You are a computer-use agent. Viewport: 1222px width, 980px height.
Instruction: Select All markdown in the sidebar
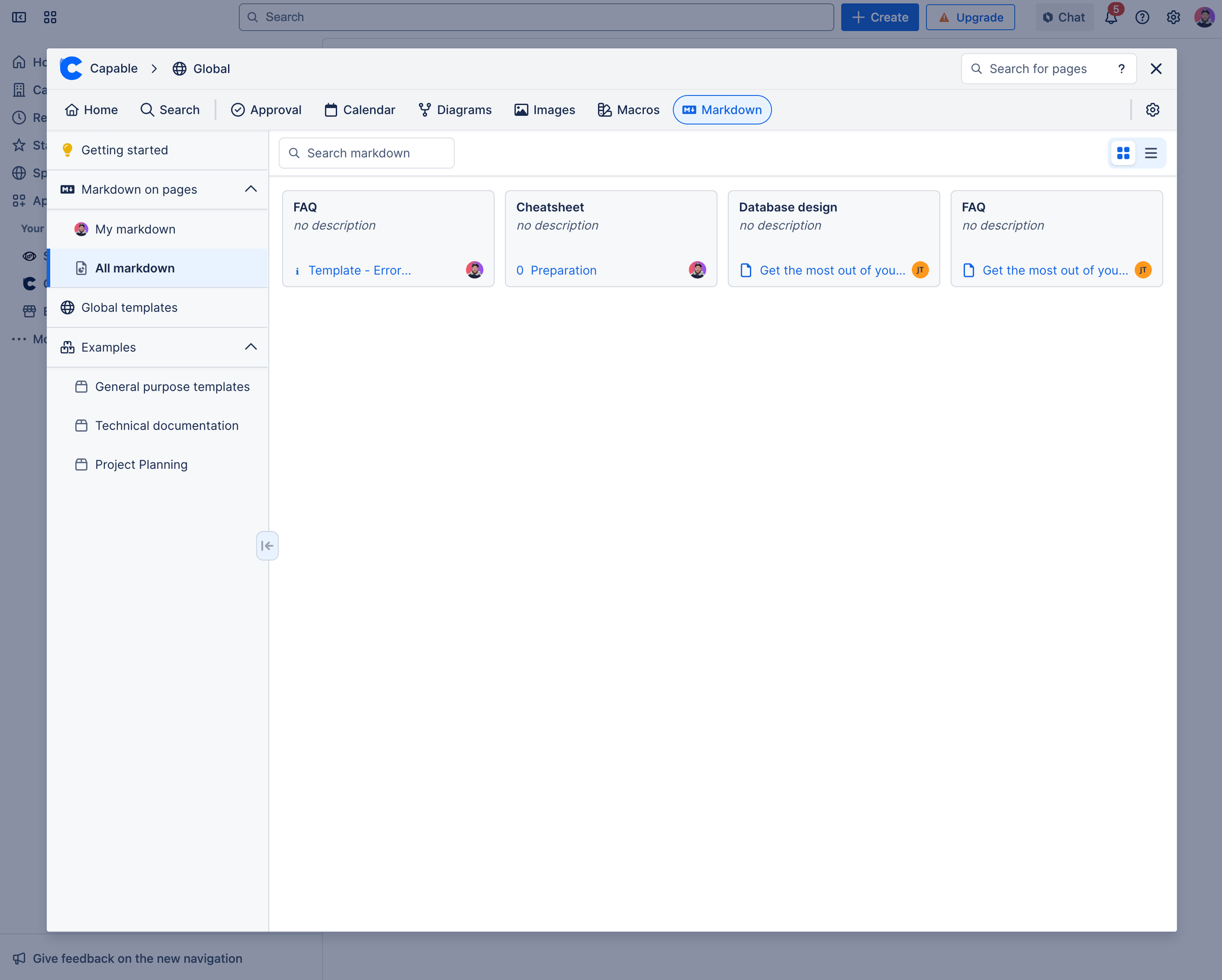coord(135,268)
